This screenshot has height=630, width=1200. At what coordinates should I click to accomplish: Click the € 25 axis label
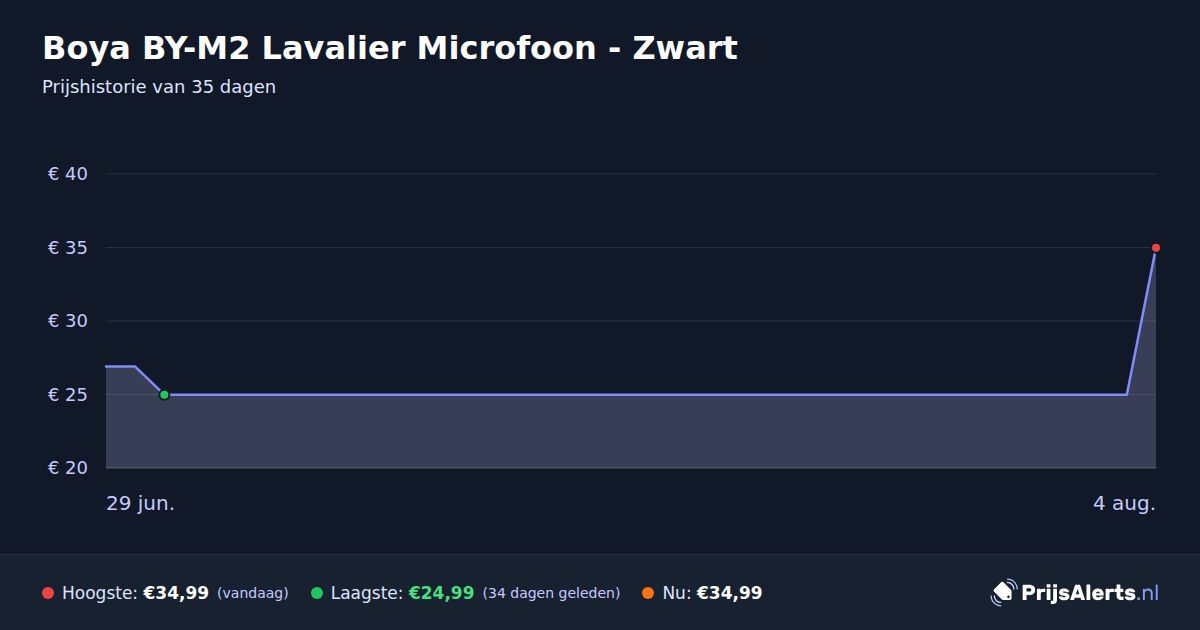pyautogui.click(x=68, y=395)
